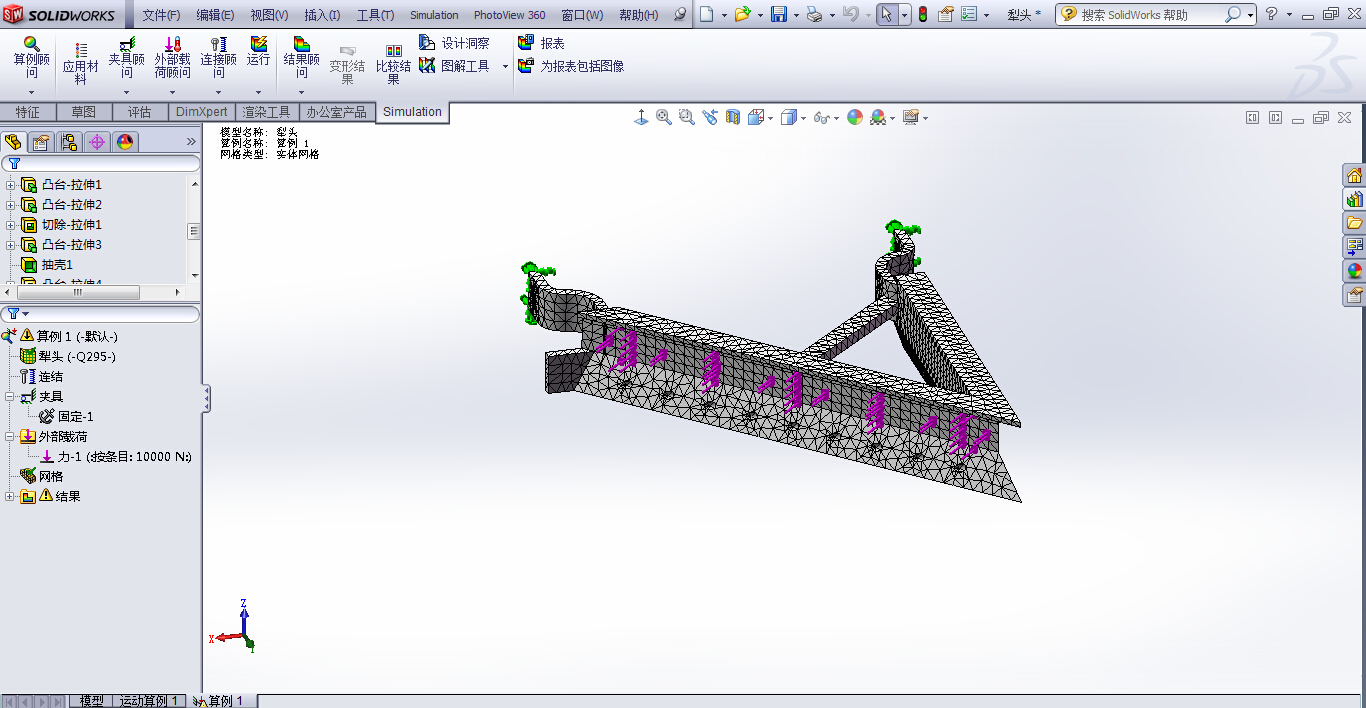Click the Rebuild traffic light icon
Viewport: 1366px width, 708px height.
[x=922, y=14]
